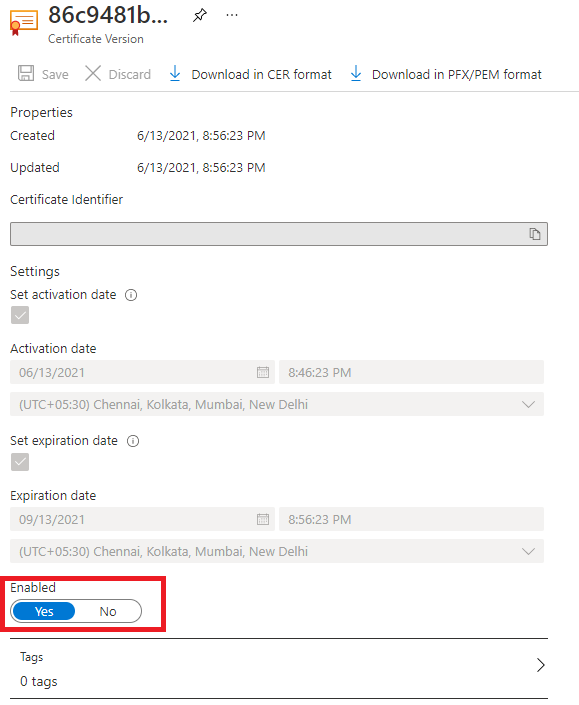Open the Tags section chevron
The image size is (579, 705).
[x=541, y=665]
